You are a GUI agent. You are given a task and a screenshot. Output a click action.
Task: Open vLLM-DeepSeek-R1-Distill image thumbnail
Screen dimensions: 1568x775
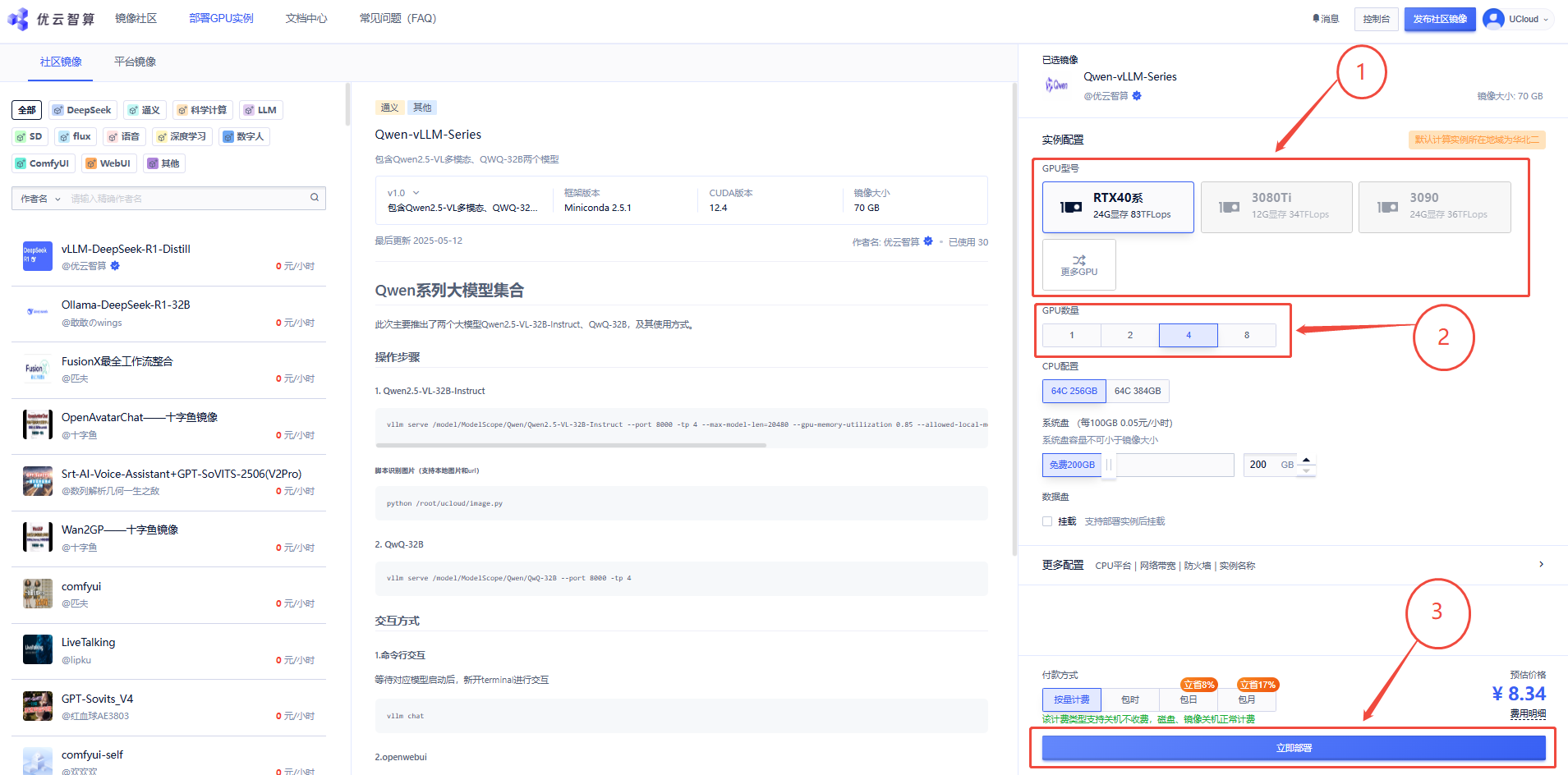click(38, 256)
